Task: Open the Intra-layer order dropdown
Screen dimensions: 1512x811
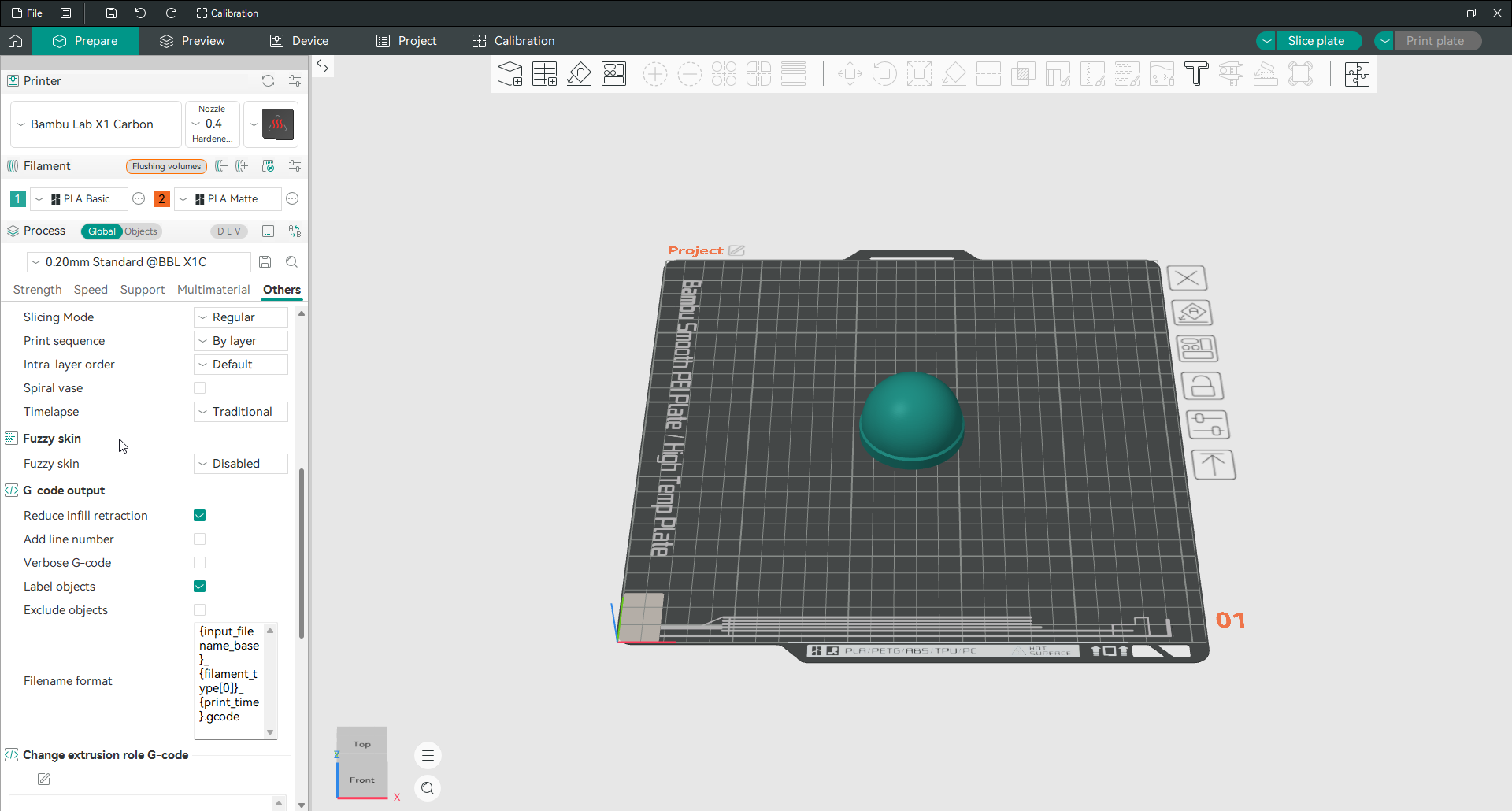Action: pyautogui.click(x=241, y=365)
